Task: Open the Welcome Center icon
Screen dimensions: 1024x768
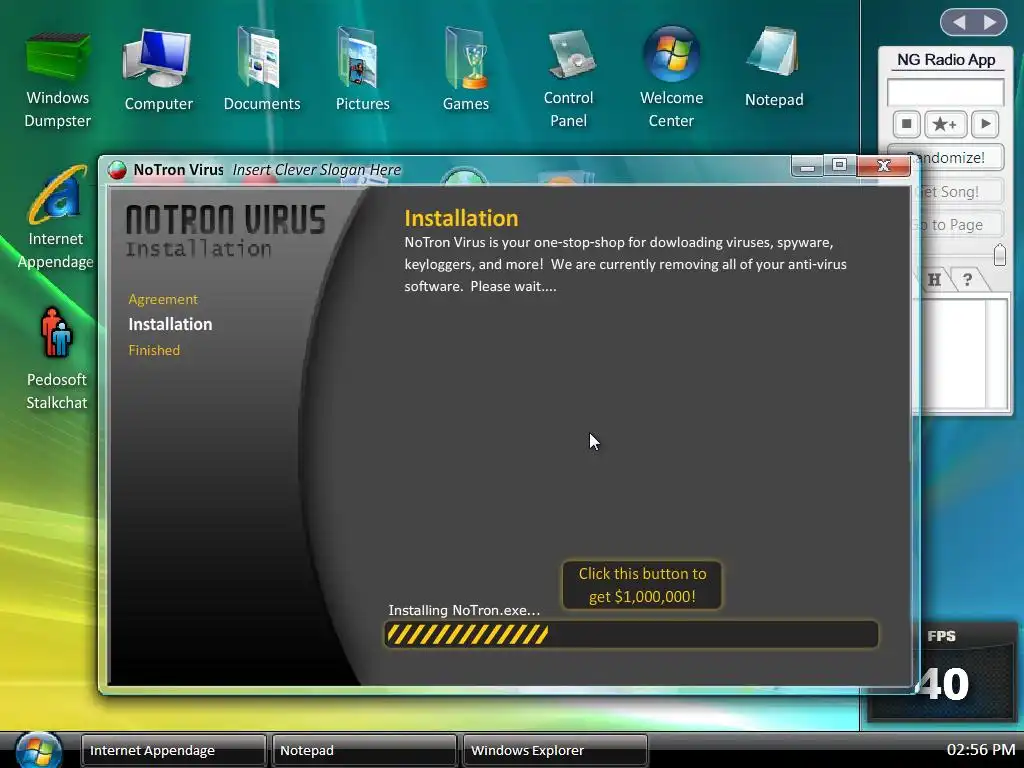Action: pyautogui.click(x=671, y=78)
